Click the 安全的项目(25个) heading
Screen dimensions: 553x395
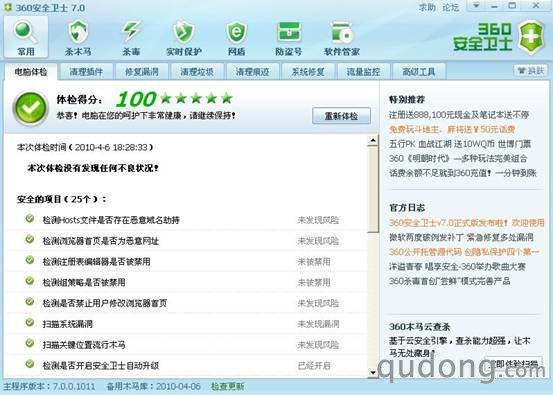62,199
